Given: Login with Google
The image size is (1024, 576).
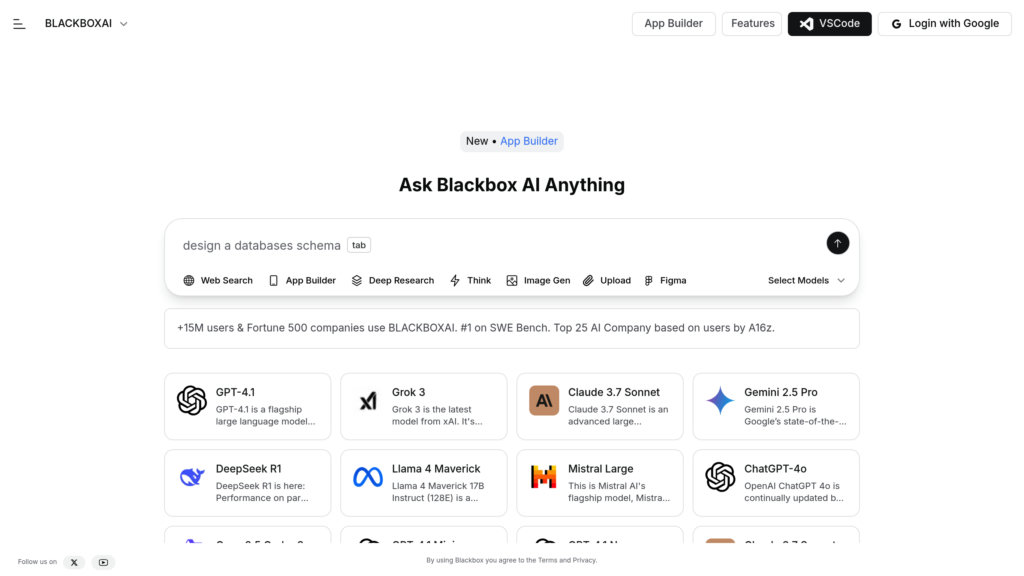Looking at the screenshot, I should pos(944,23).
